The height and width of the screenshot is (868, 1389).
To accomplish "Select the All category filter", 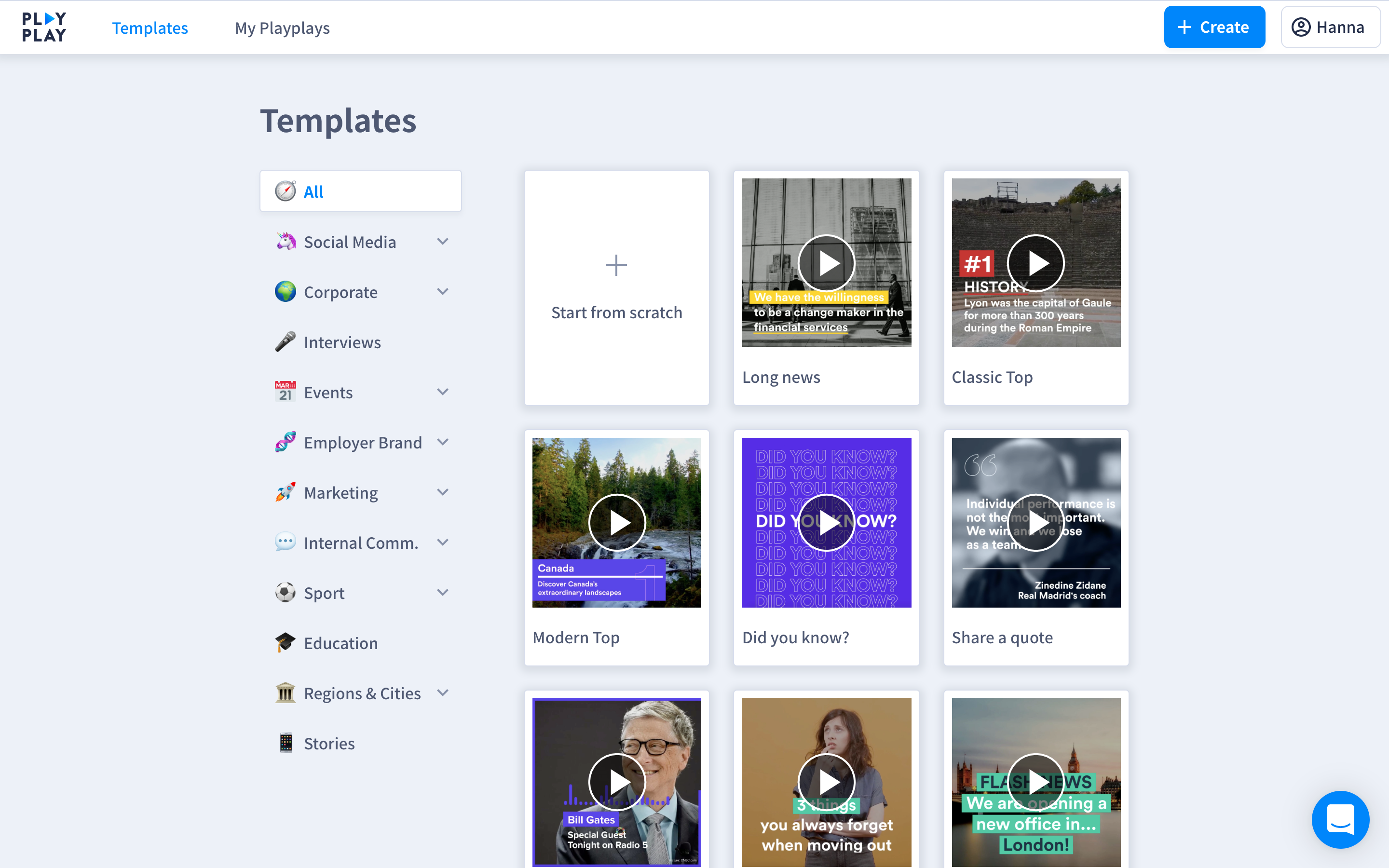I will [360, 191].
